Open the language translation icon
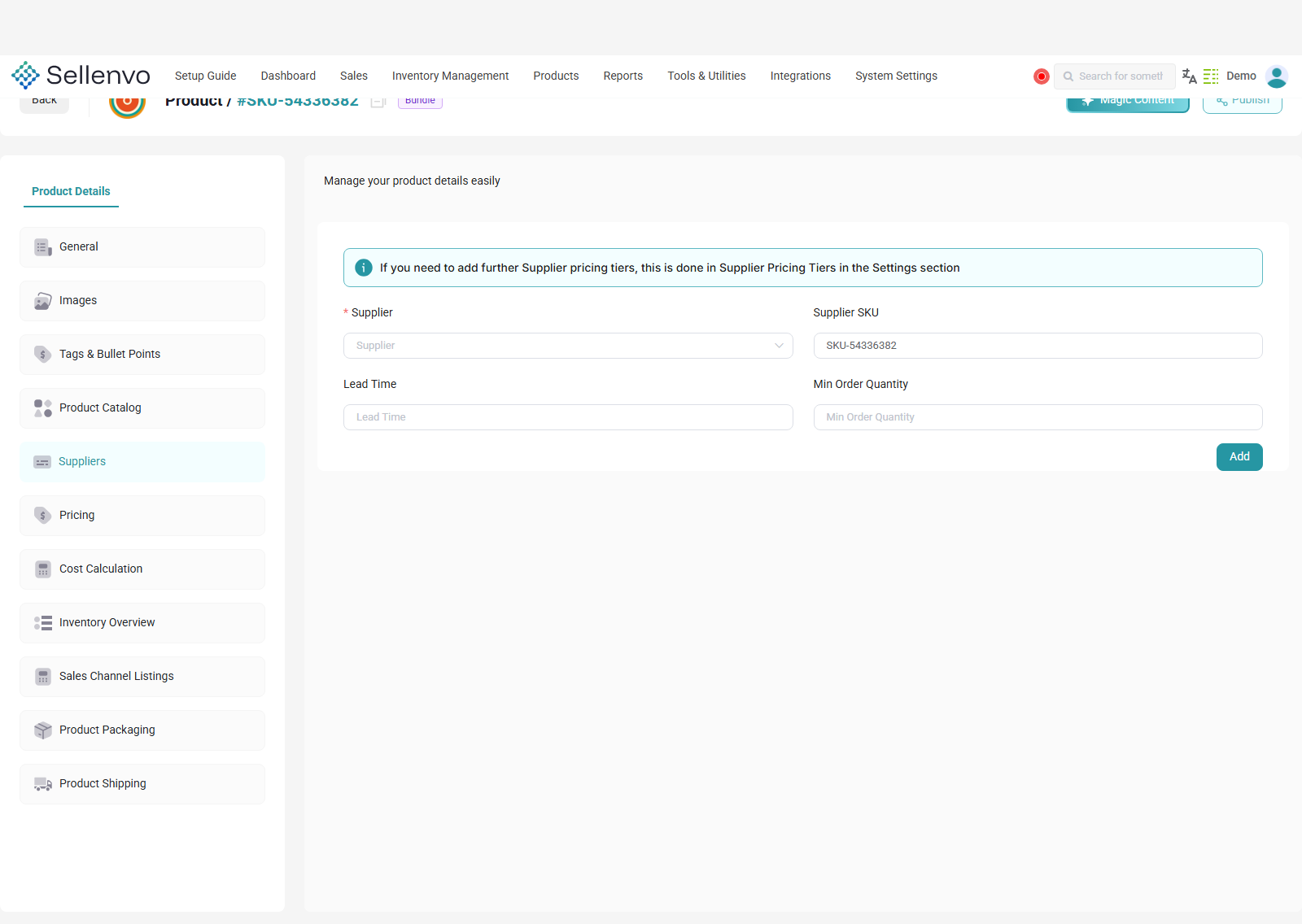The image size is (1302, 924). pos(1189,76)
